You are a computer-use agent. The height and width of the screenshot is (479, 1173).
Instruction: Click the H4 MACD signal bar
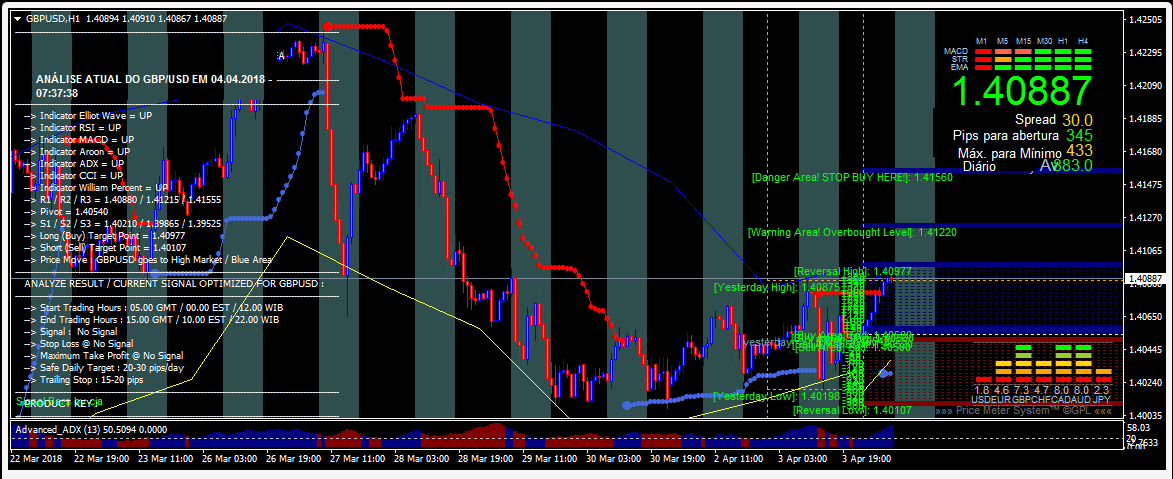click(1083, 51)
